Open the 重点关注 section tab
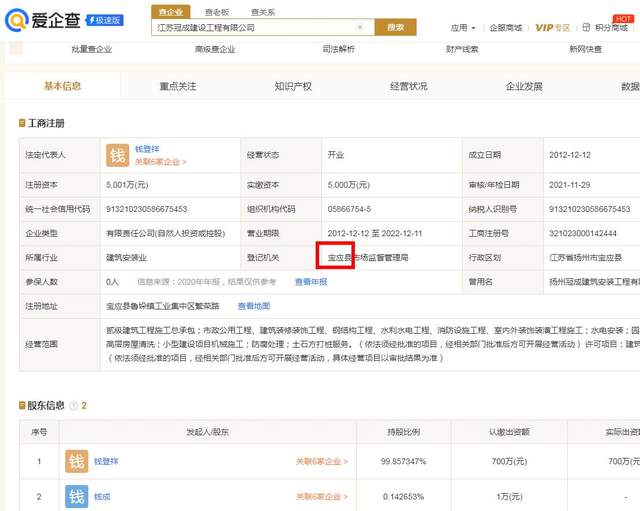This screenshot has width=640, height=511. (178, 86)
